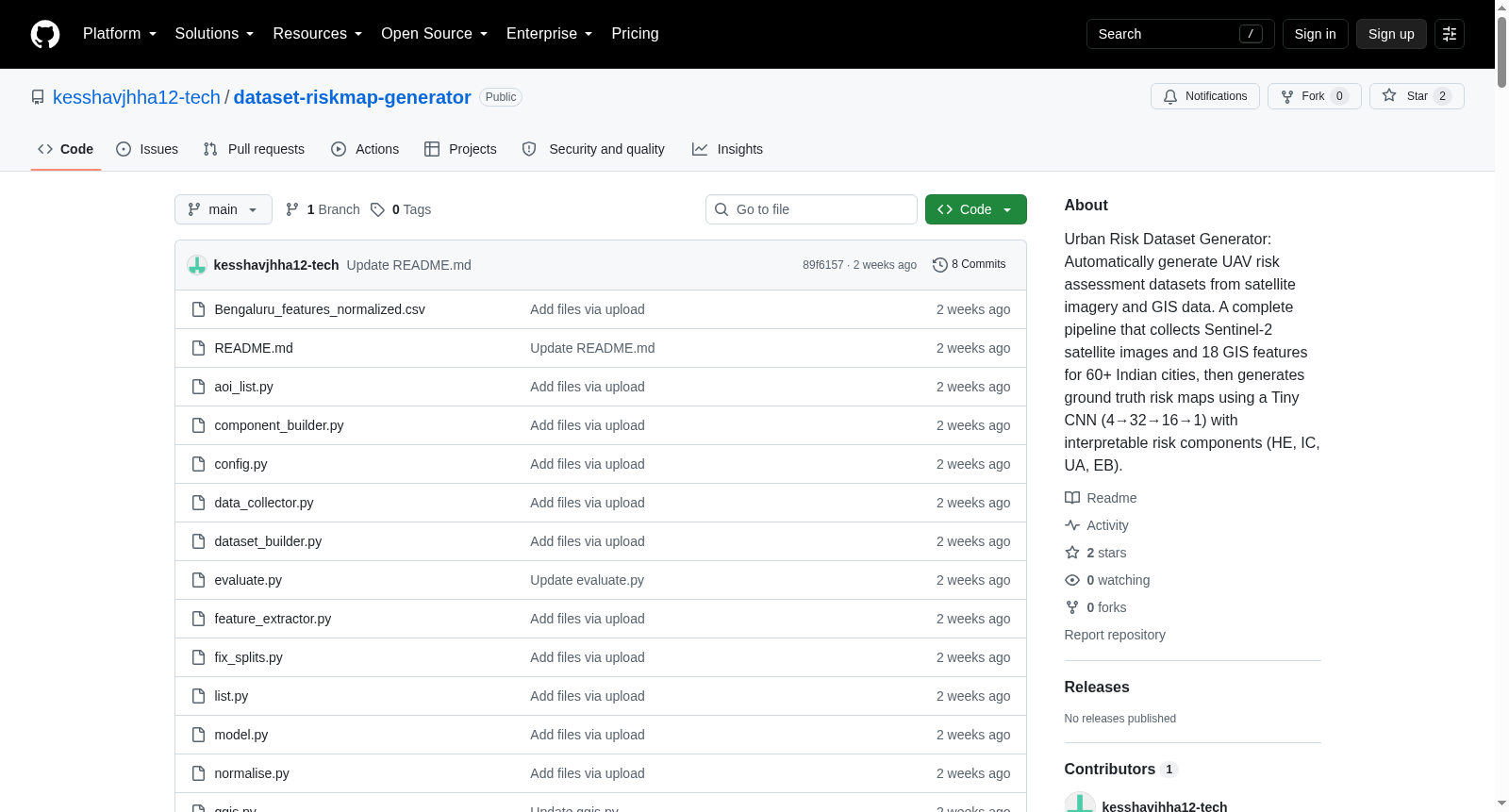
Task: Click the bell icon on Notifications
Action: pos(1170,96)
